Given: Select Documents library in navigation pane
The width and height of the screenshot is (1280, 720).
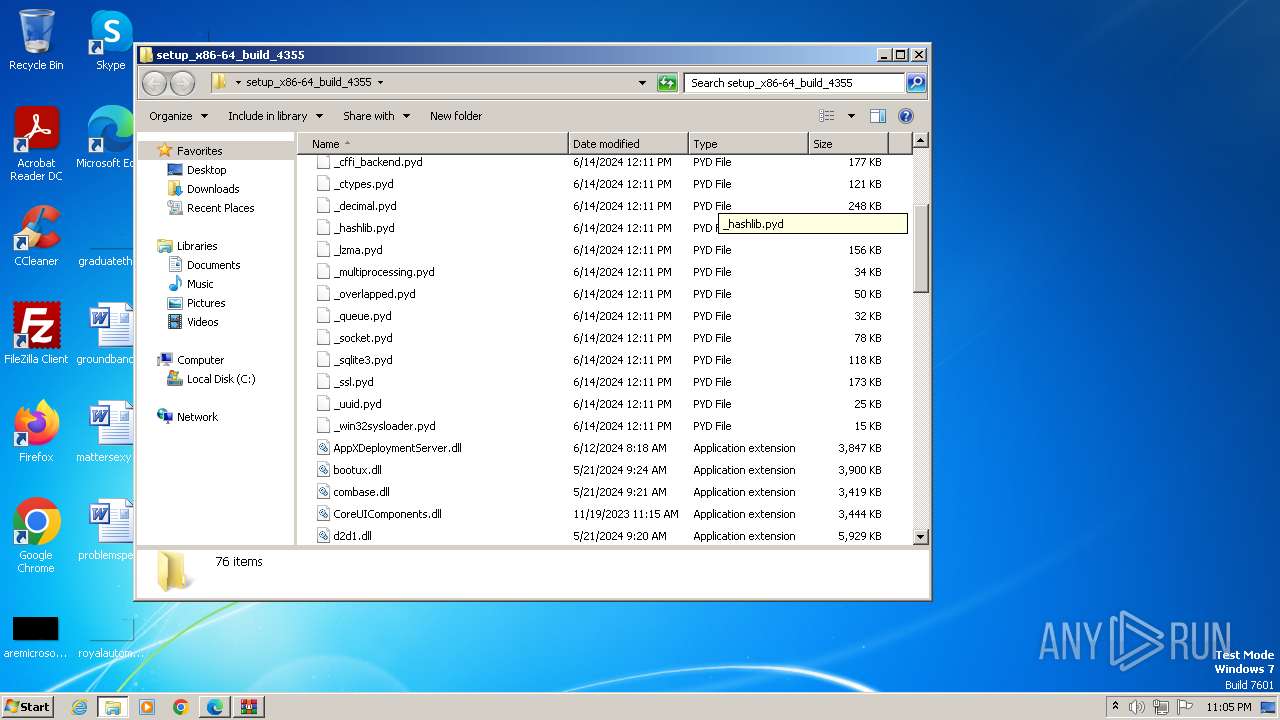Looking at the screenshot, I should pyautogui.click(x=213, y=265).
